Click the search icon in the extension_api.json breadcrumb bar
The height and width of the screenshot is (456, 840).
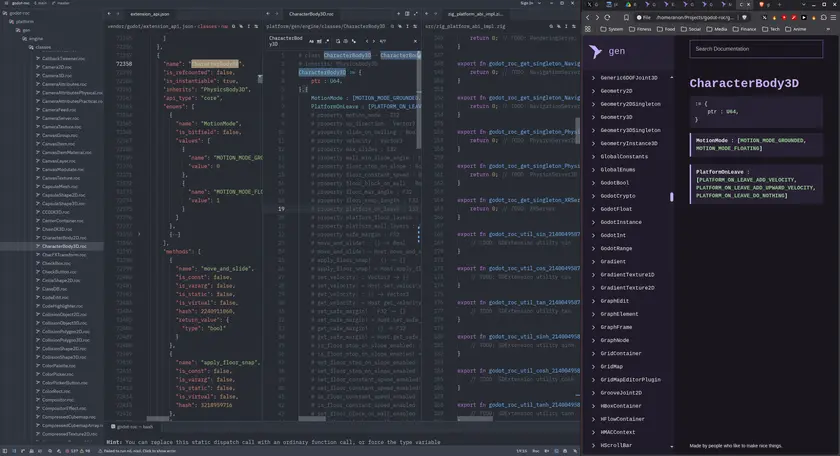click(x=233, y=26)
